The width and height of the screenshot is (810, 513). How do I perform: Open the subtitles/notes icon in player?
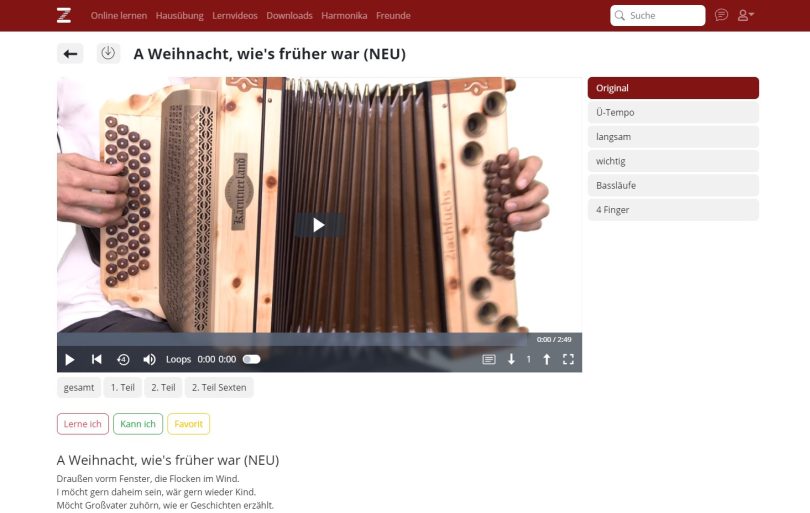tap(489, 360)
